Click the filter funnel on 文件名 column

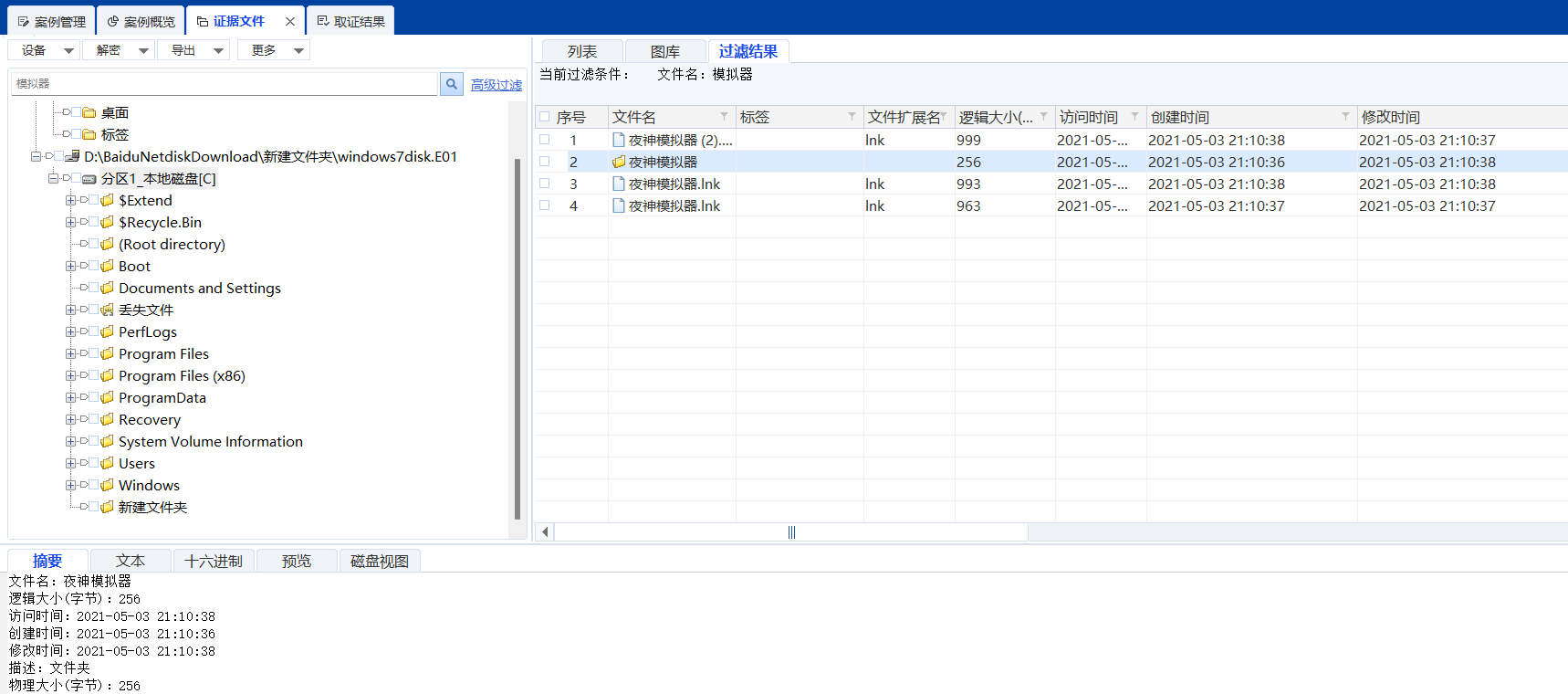click(x=725, y=116)
